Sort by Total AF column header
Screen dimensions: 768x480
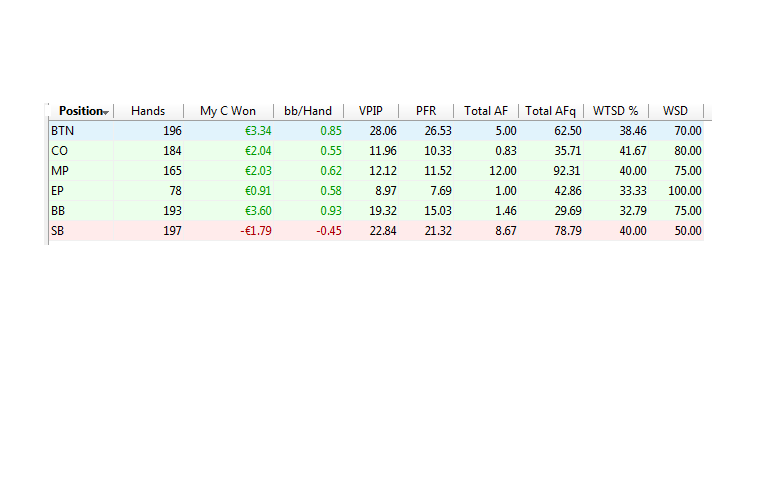486,111
